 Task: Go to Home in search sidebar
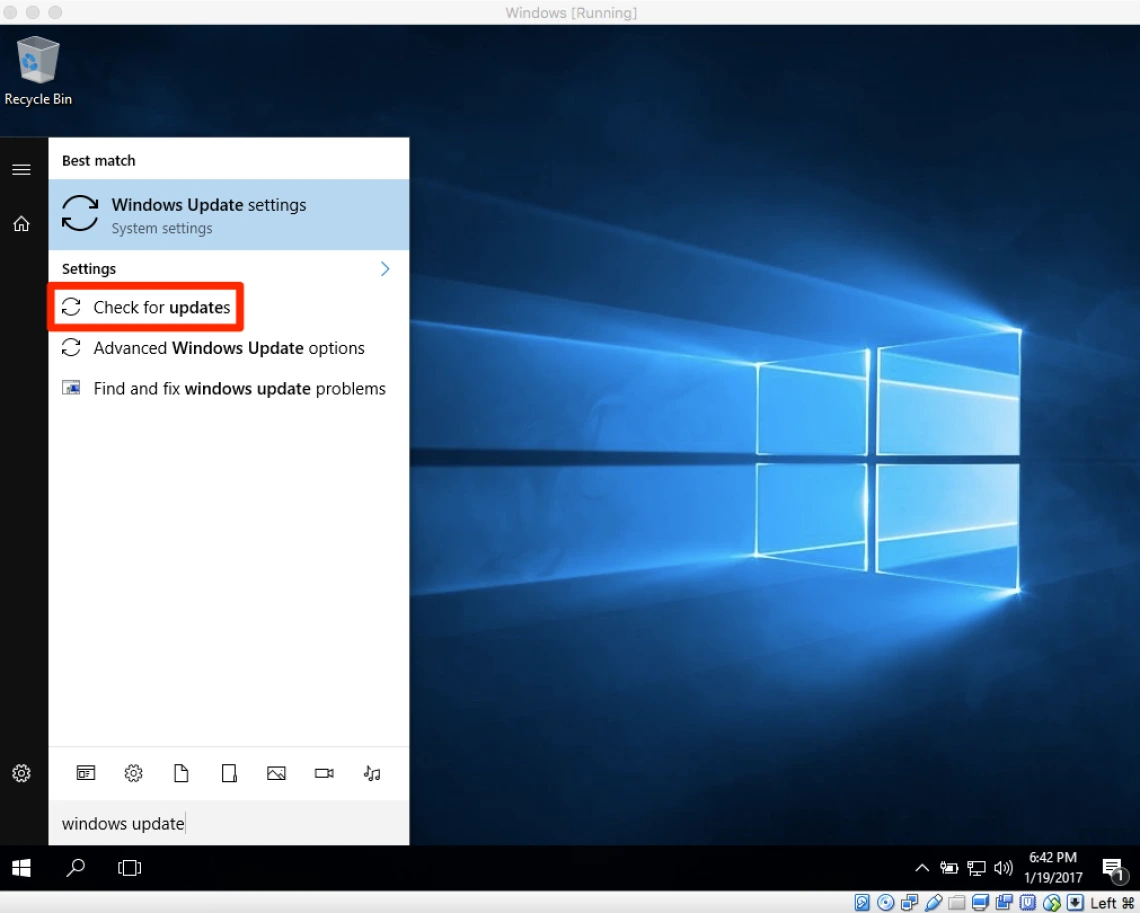point(21,224)
